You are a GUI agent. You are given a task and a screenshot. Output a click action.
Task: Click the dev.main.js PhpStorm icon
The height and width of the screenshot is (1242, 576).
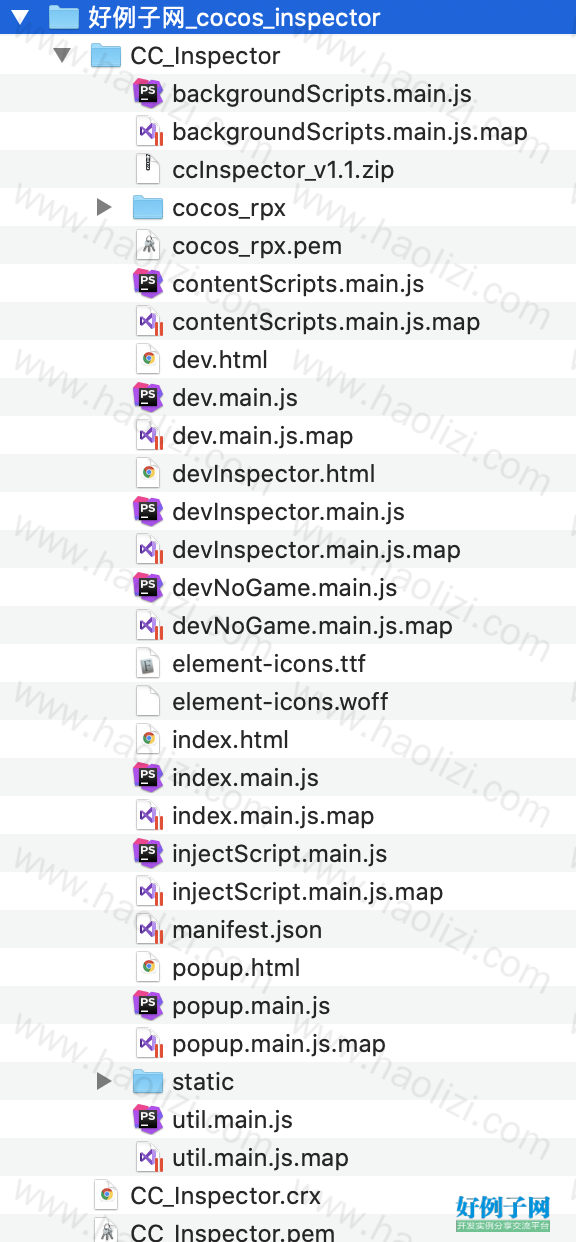tap(148, 397)
